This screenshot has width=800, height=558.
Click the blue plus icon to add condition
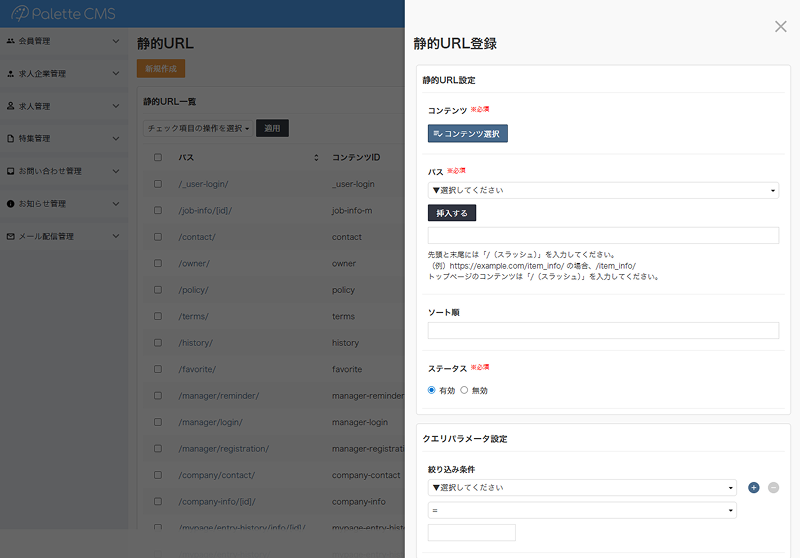click(754, 488)
